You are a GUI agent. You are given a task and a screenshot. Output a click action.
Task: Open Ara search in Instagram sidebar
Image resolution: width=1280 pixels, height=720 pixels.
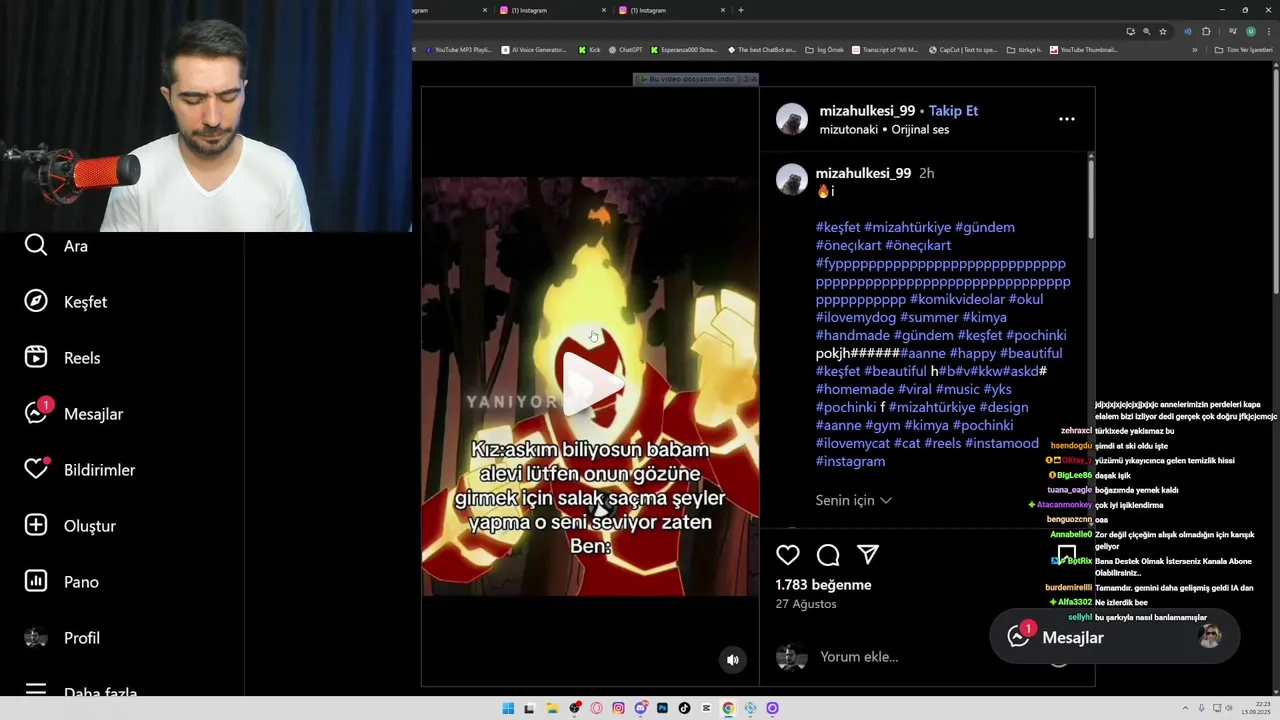(57, 246)
